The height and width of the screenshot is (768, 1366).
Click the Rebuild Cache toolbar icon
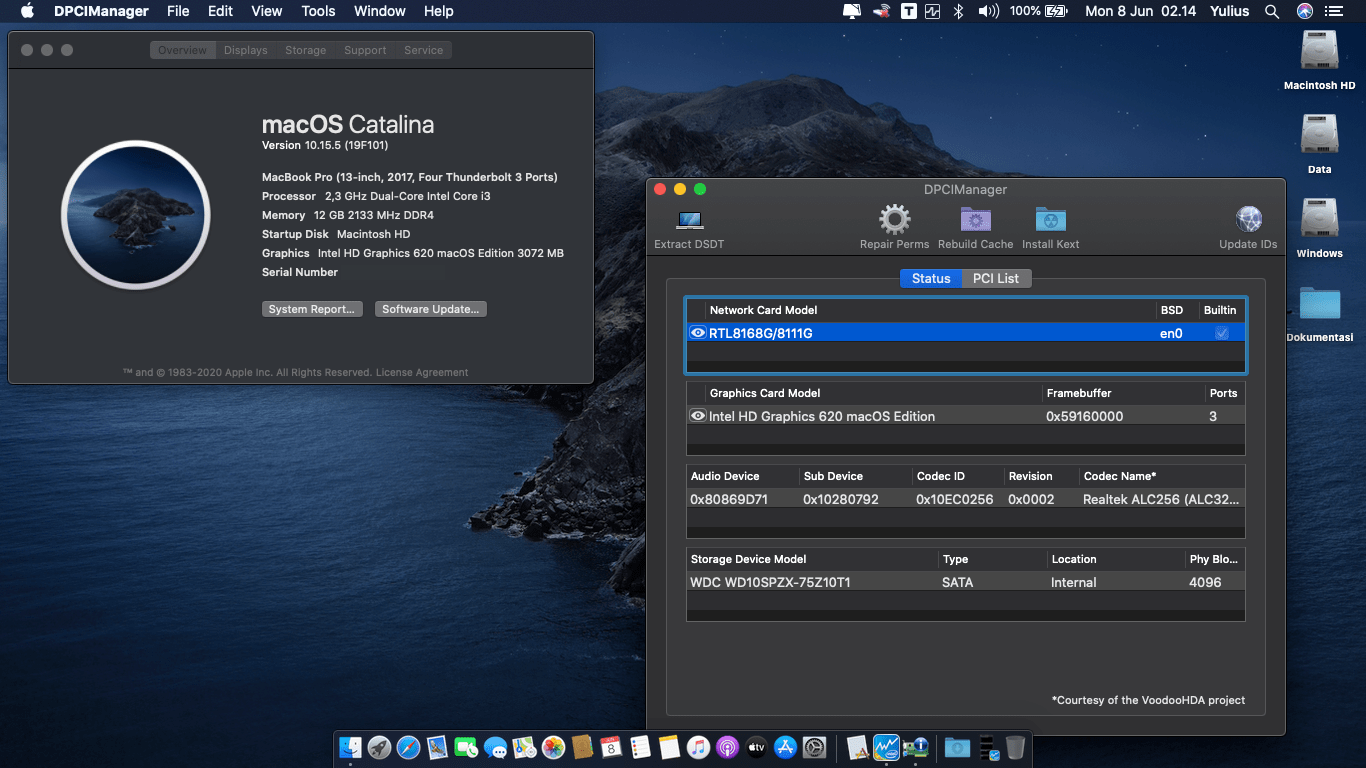[x=975, y=220]
